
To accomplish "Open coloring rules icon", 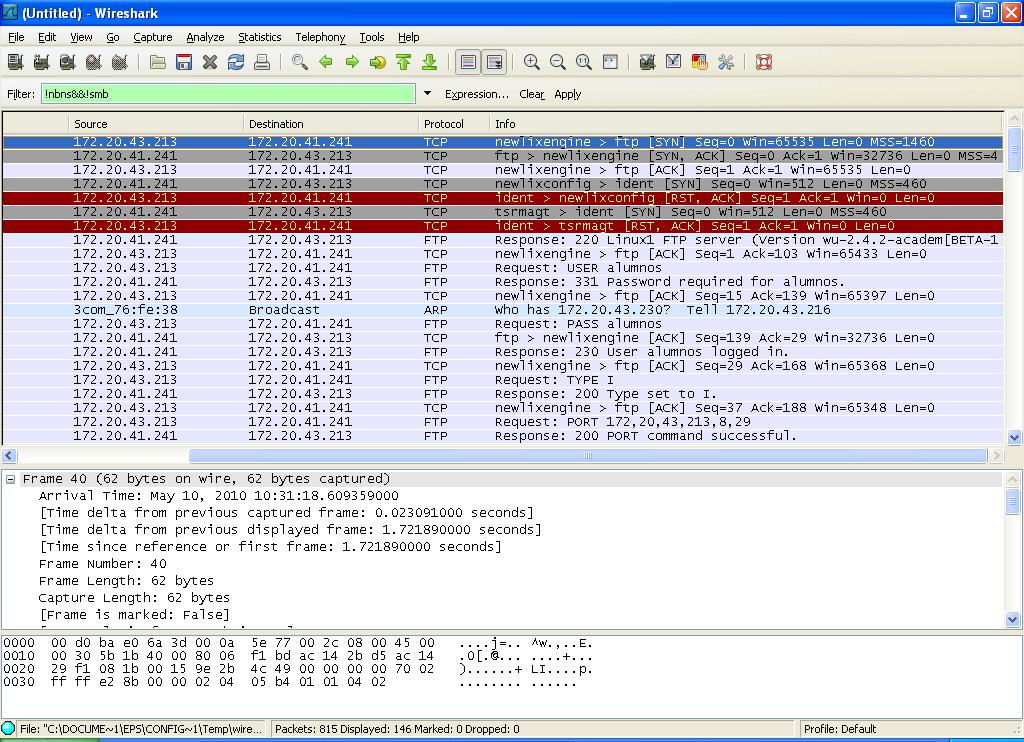I will coord(699,62).
